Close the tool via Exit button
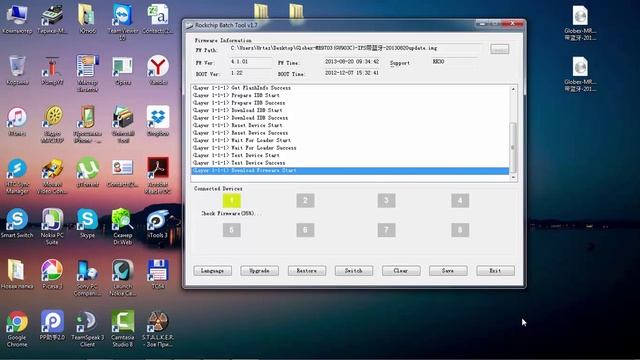 (x=496, y=271)
